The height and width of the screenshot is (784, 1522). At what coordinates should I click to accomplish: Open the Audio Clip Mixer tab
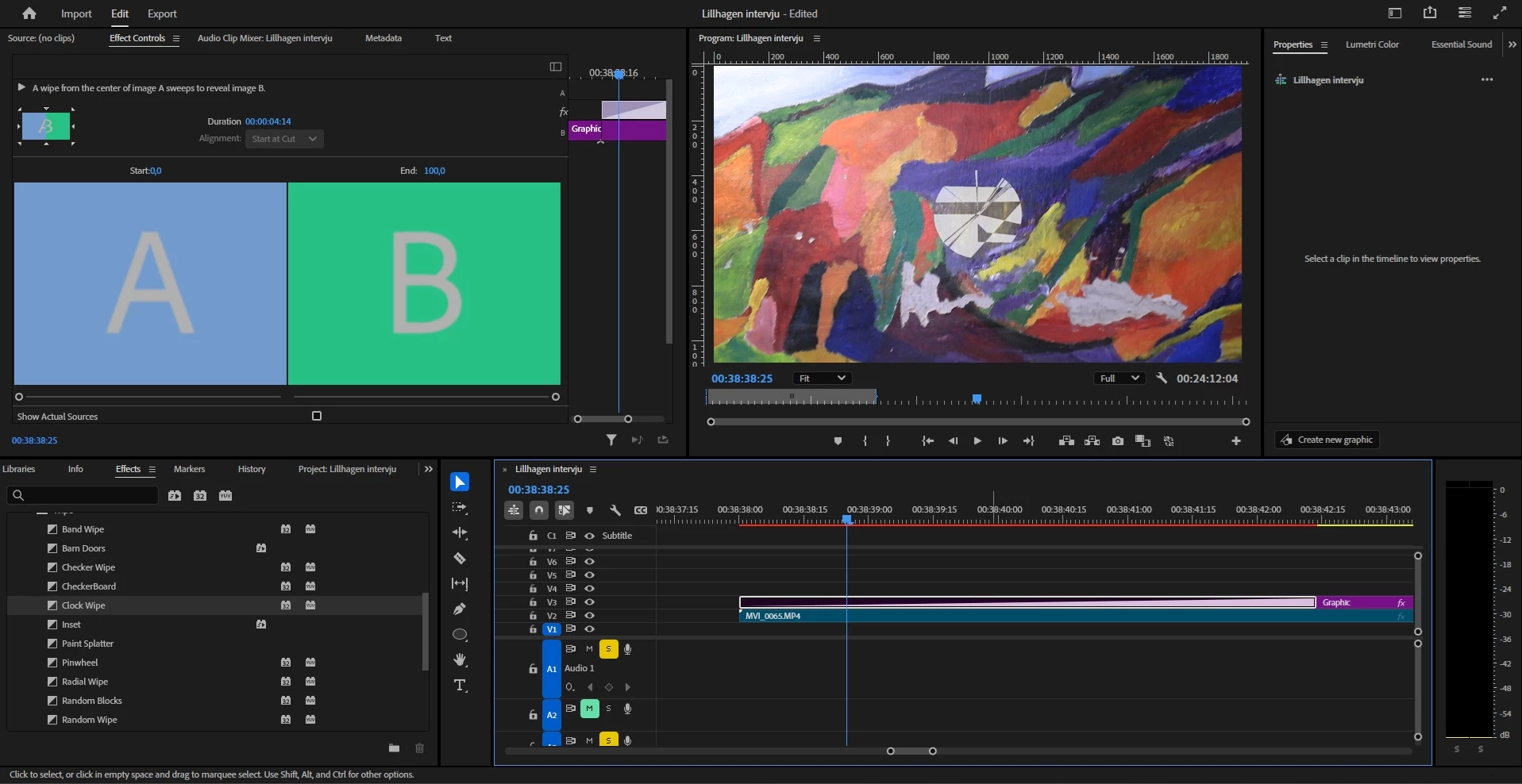tap(264, 38)
